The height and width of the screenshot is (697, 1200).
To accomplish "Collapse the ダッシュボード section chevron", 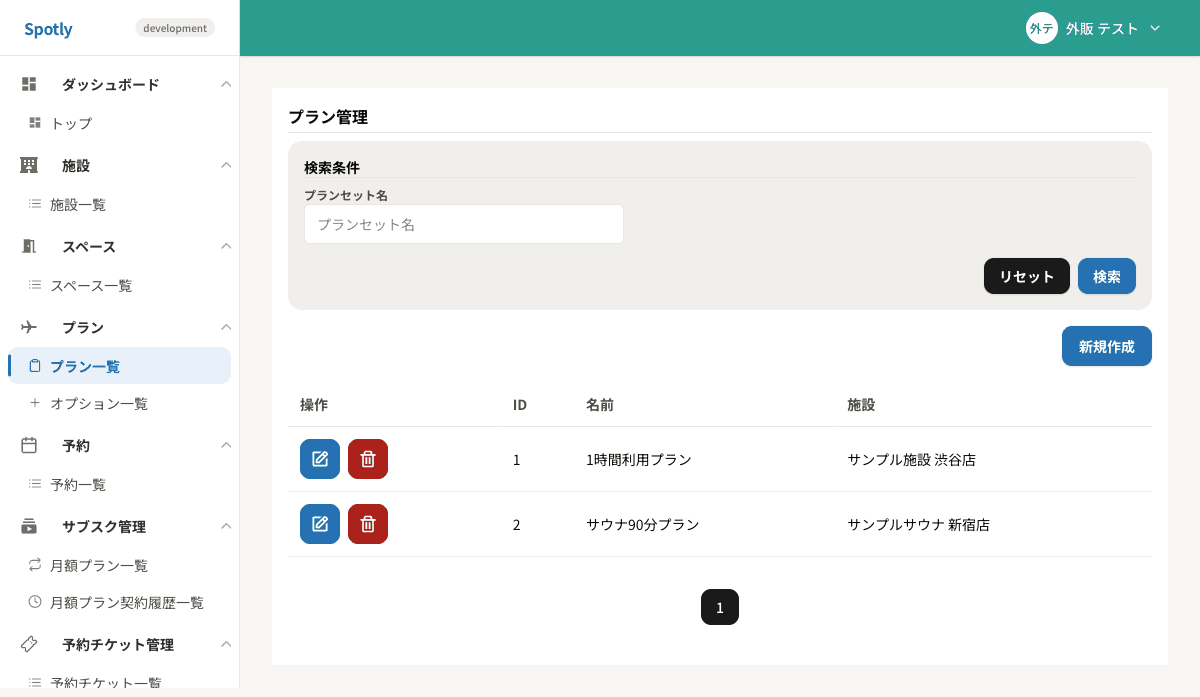I will pyautogui.click(x=226, y=84).
